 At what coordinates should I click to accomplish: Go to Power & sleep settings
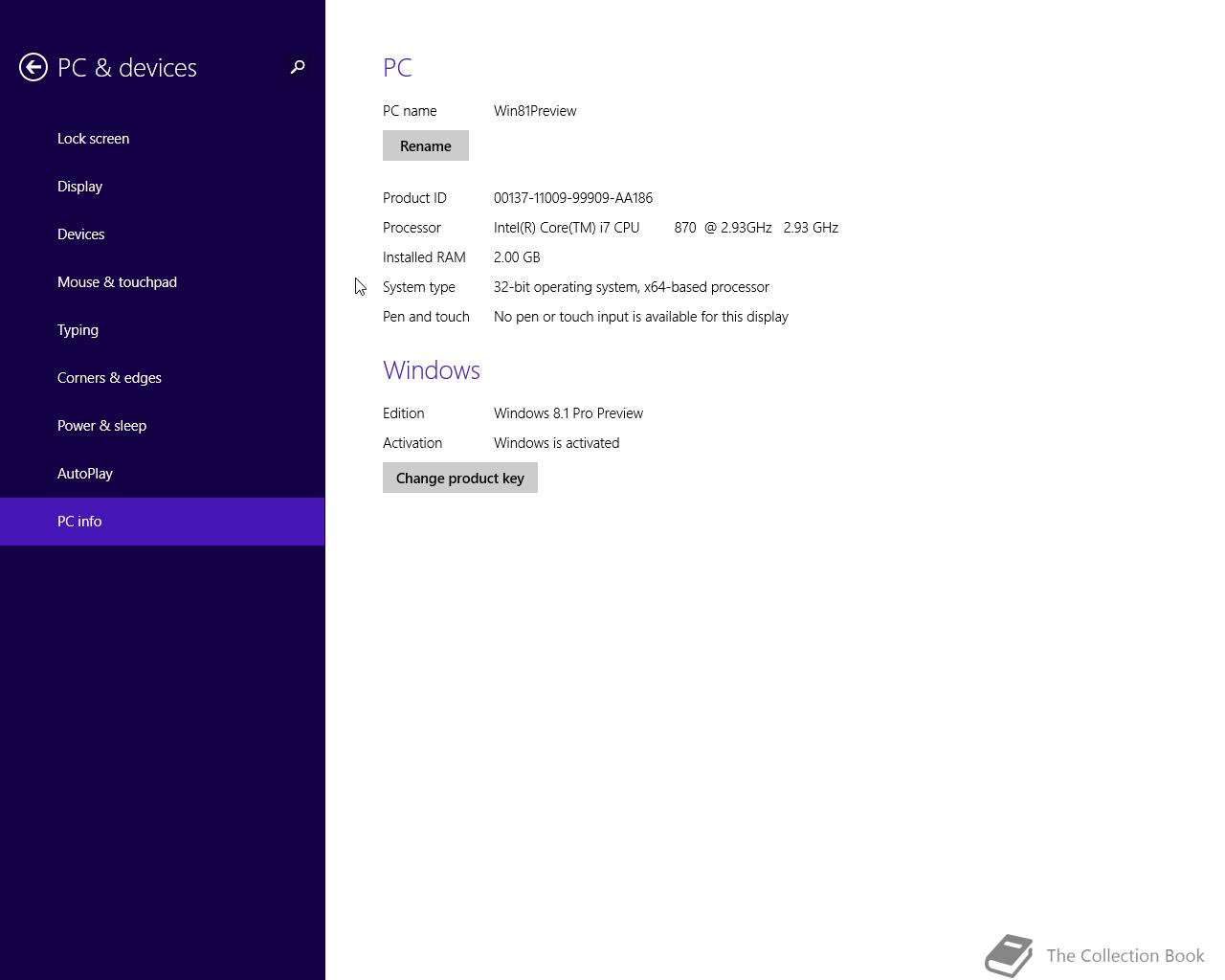163,426
